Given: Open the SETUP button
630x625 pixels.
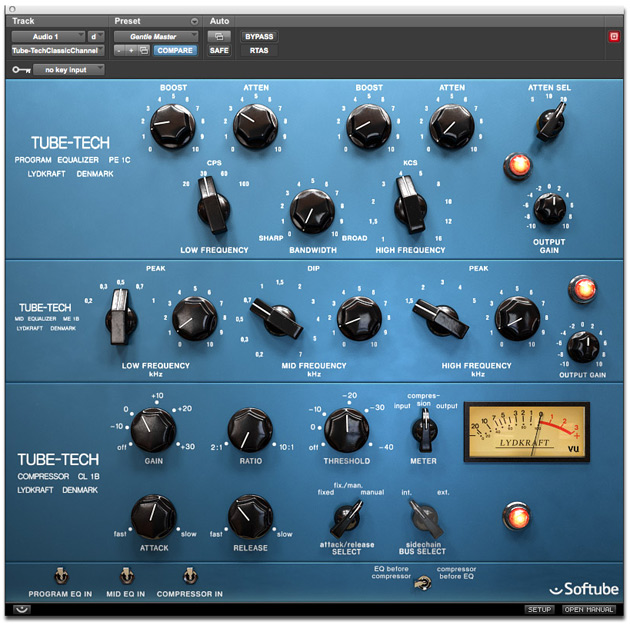Looking at the screenshot, I should pyautogui.click(x=539, y=609).
